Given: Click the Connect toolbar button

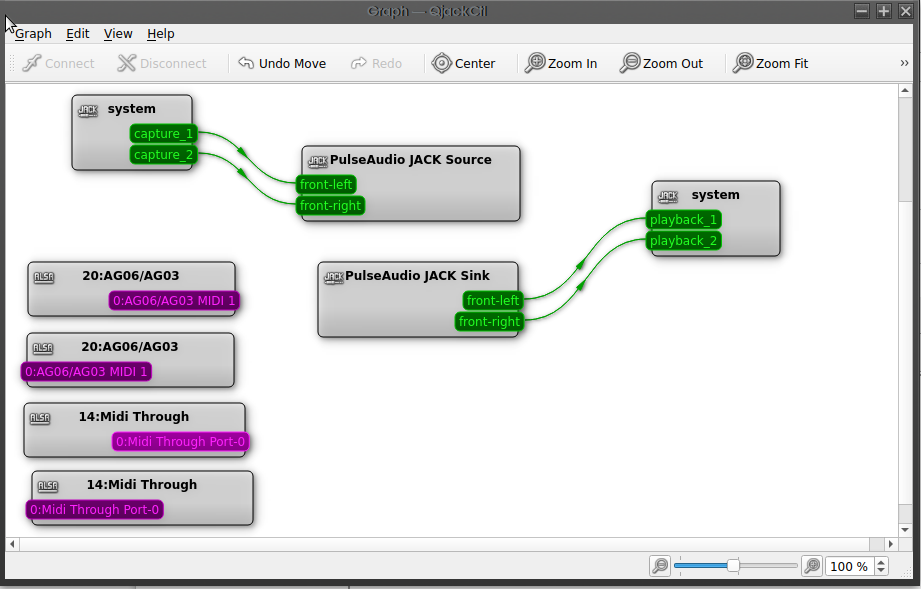Looking at the screenshot, I should point(58,63).
